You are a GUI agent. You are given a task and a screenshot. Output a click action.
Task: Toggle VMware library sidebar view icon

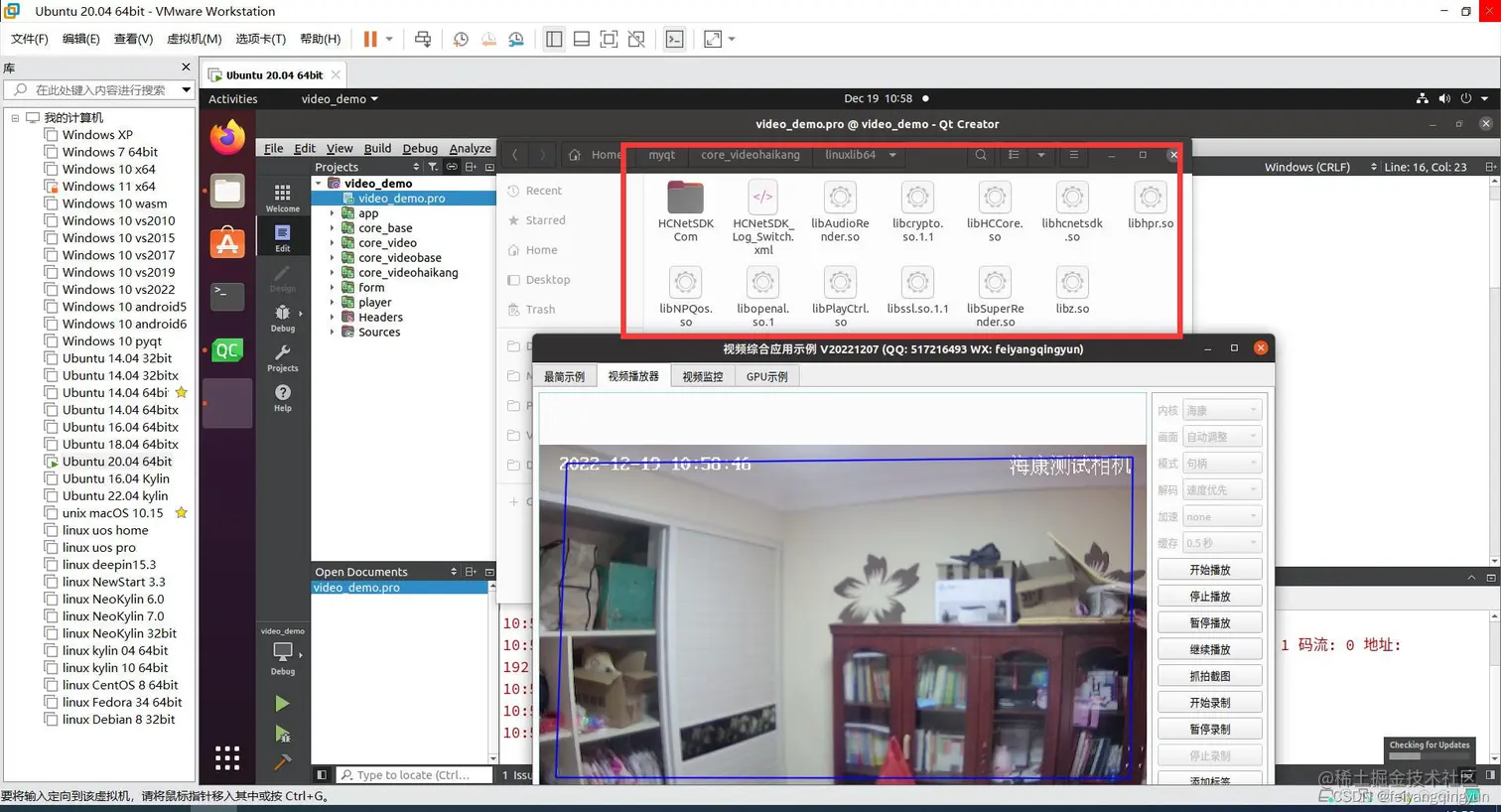click(x=554, y=39)
